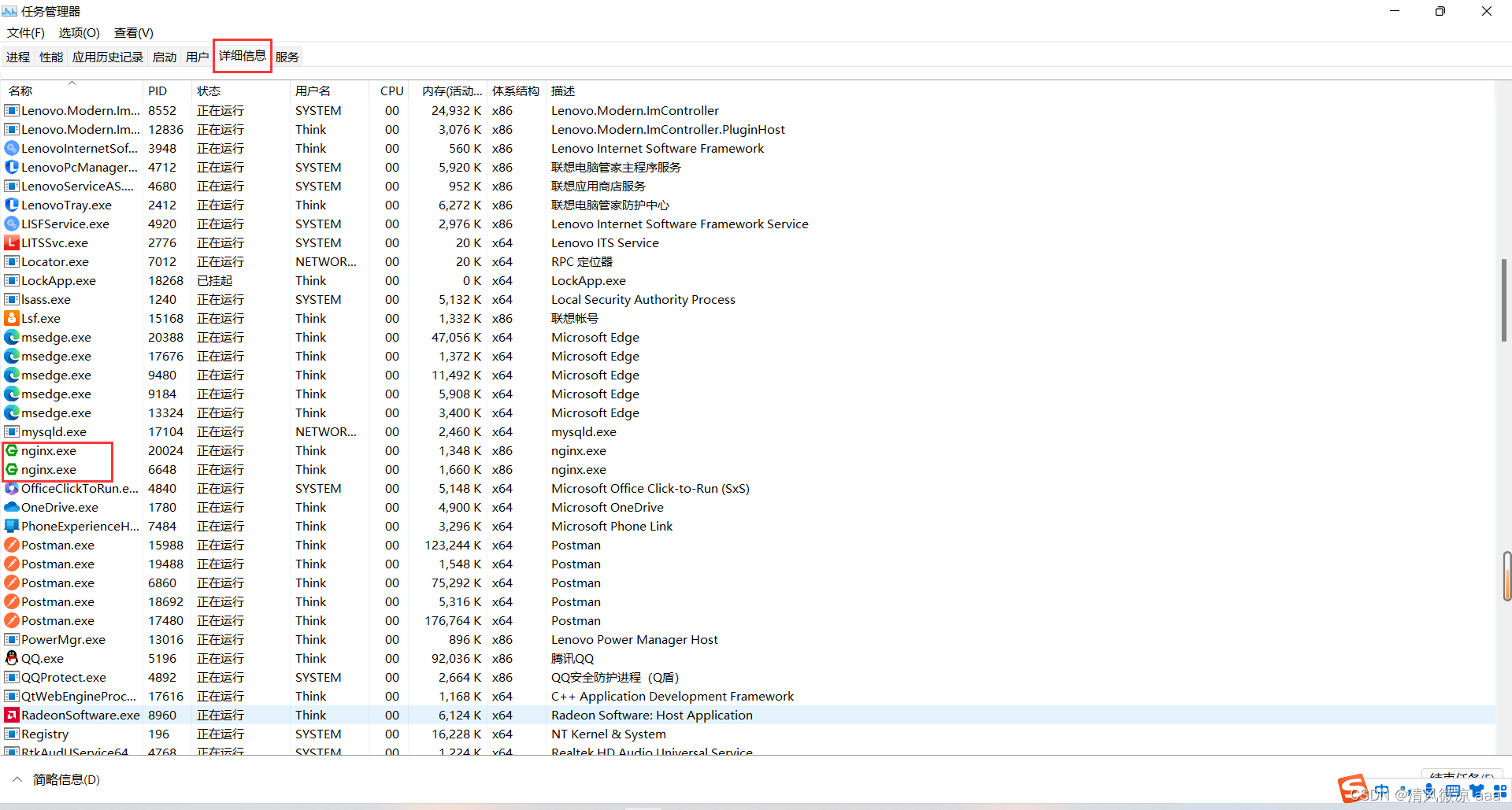Click the LockApp.exe process icon
This screenshot has height=810, width=1512.
pos(12,280)
